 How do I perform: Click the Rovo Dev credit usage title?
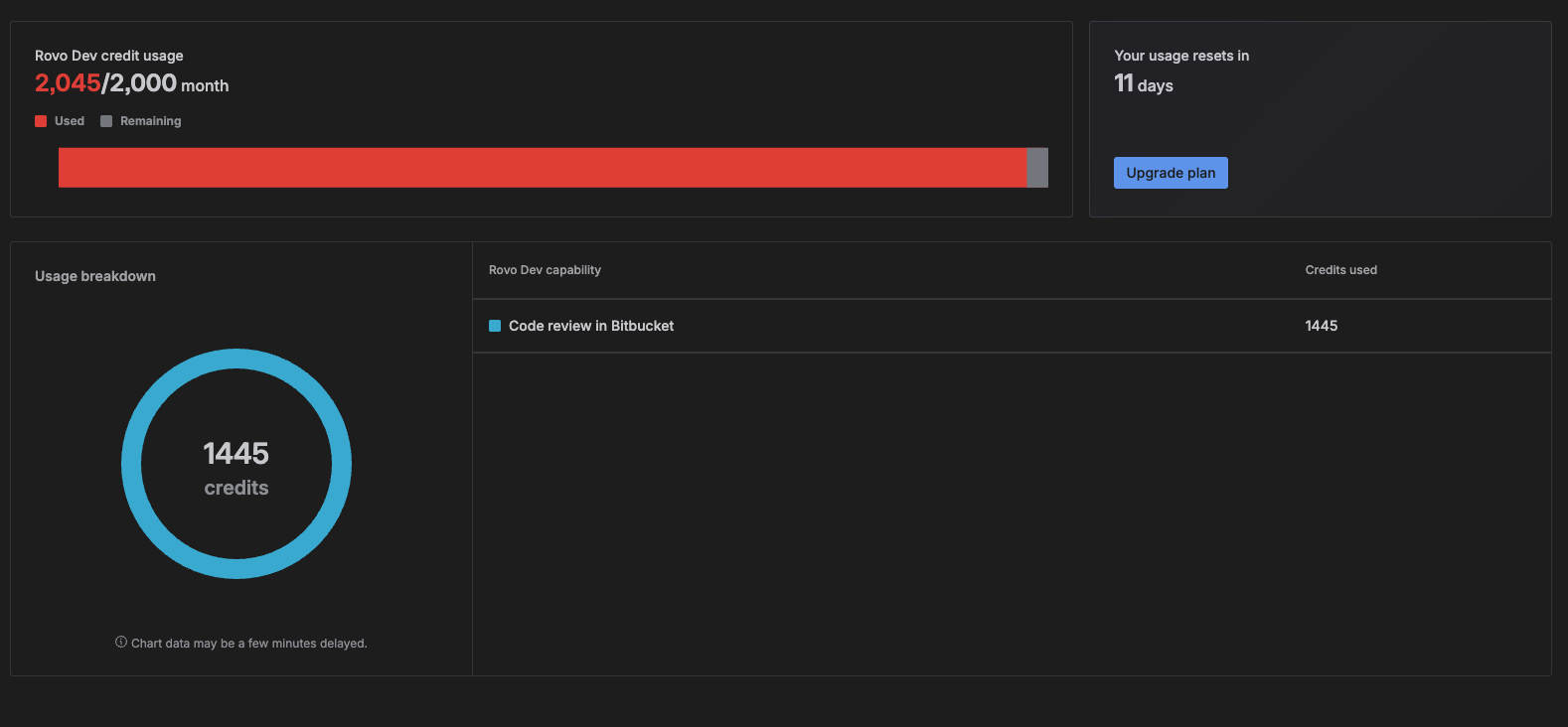tap(109, 56)
